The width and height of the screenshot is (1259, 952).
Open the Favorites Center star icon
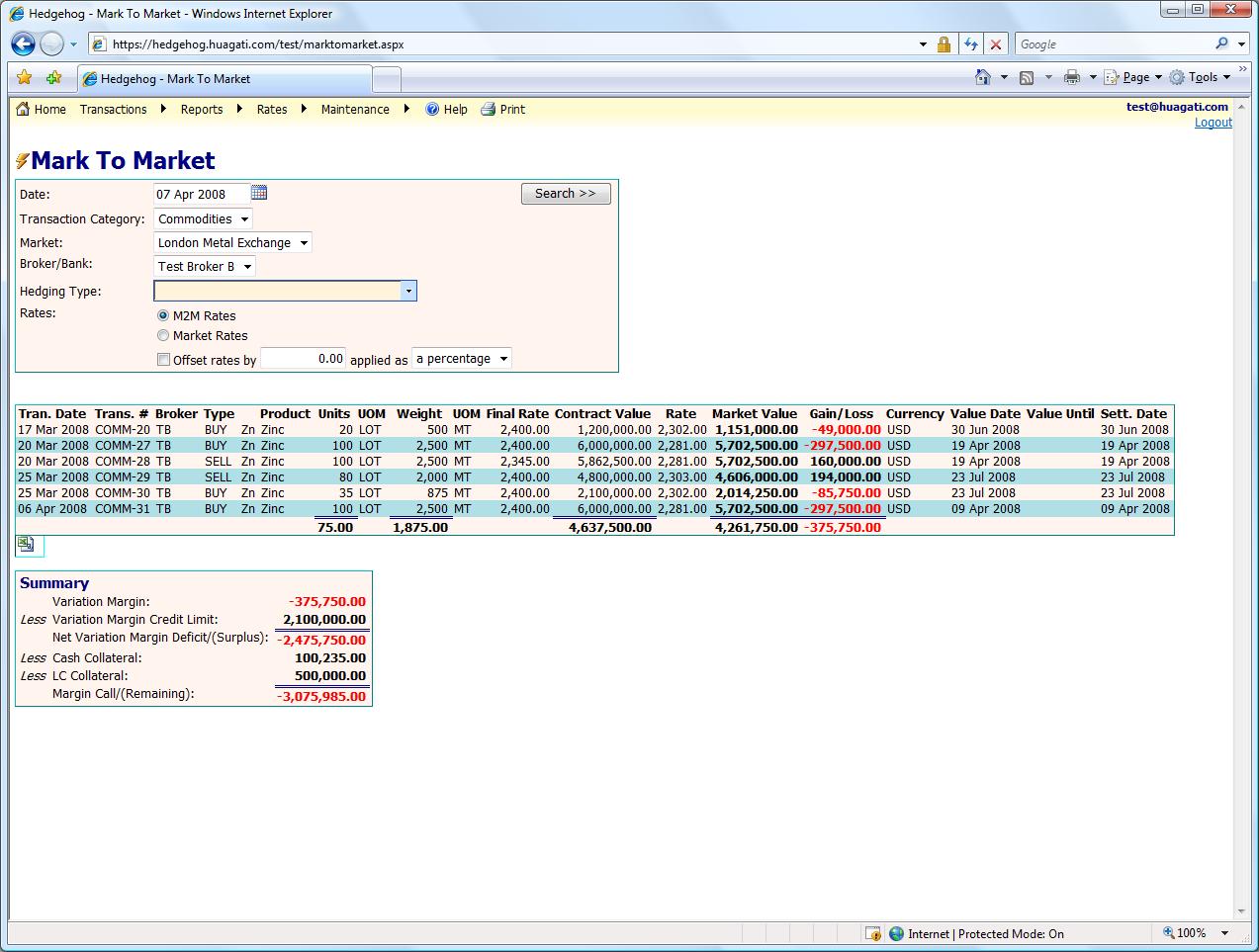click(x=25, y=78)
